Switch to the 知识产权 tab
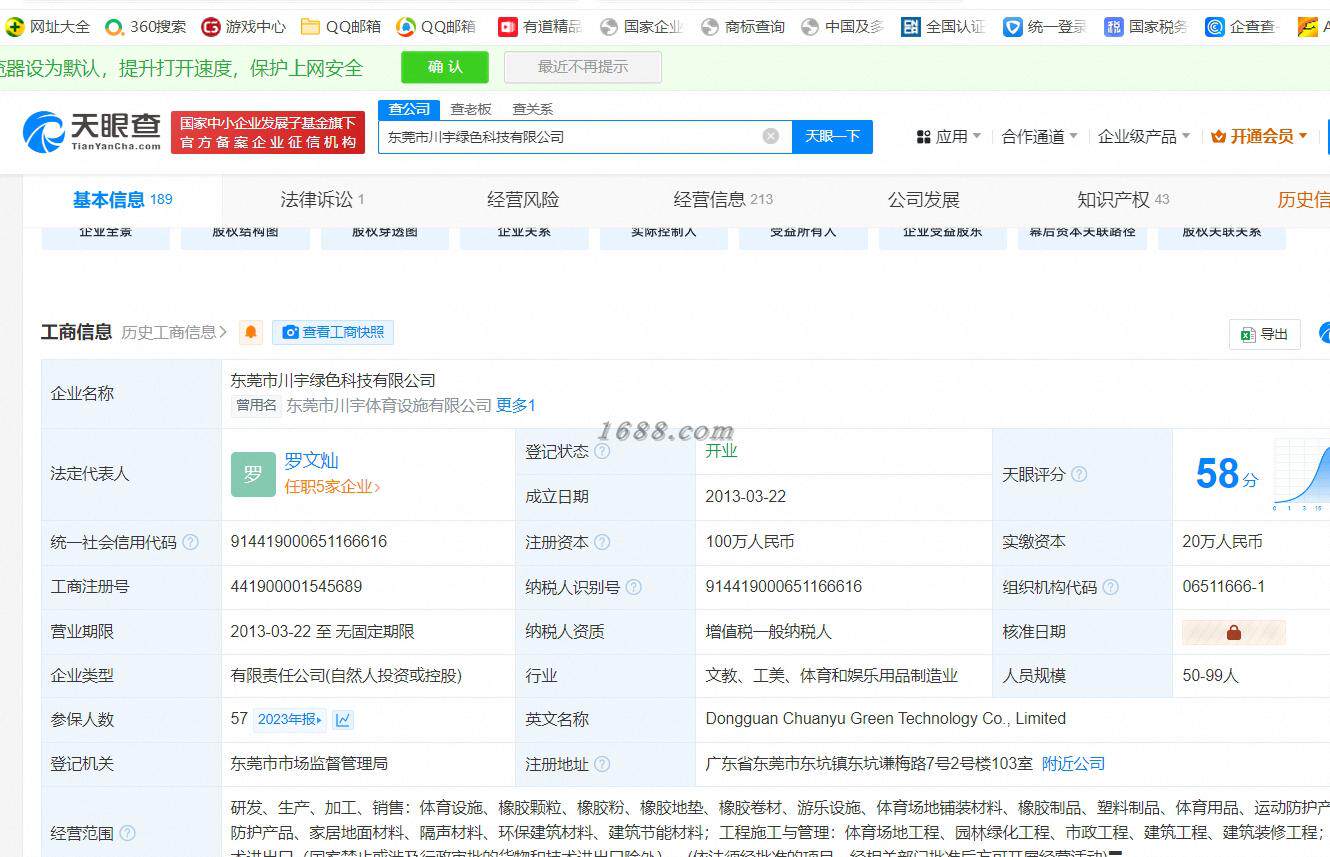Viewport: 1330px width, 857px height. point(1123,200)
